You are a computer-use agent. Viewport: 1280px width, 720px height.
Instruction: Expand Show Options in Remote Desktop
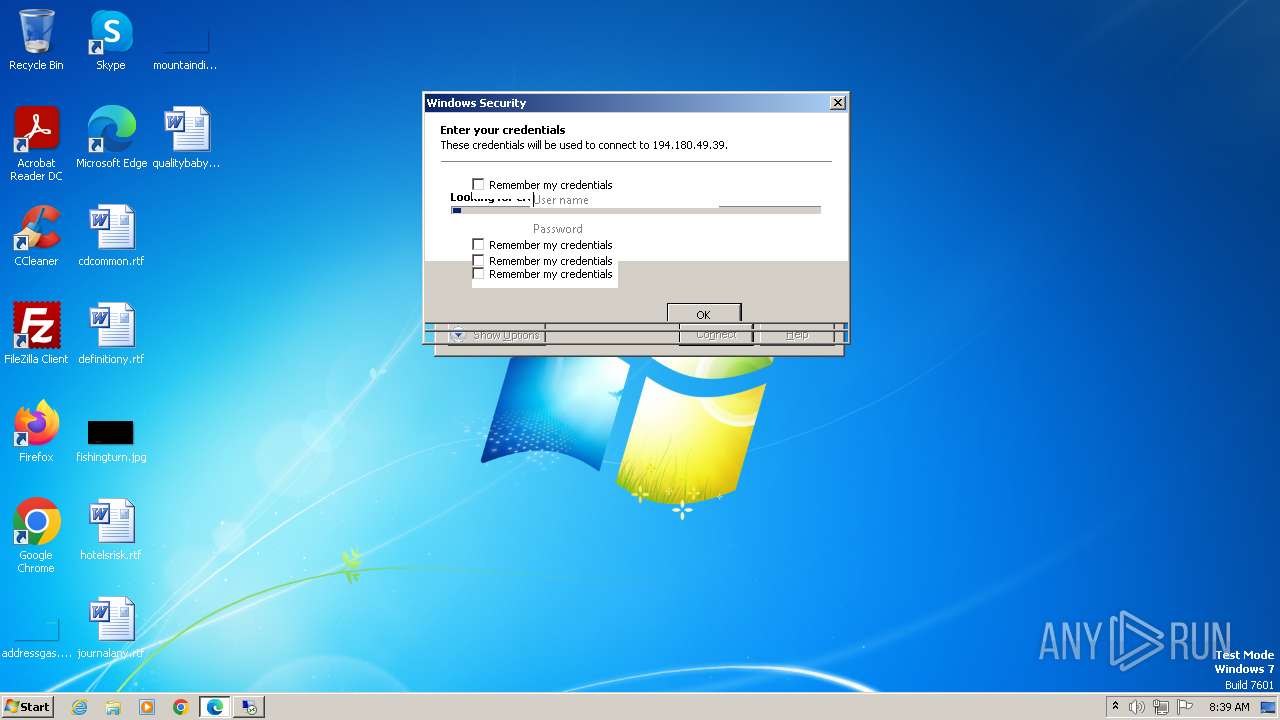[495, 335]
